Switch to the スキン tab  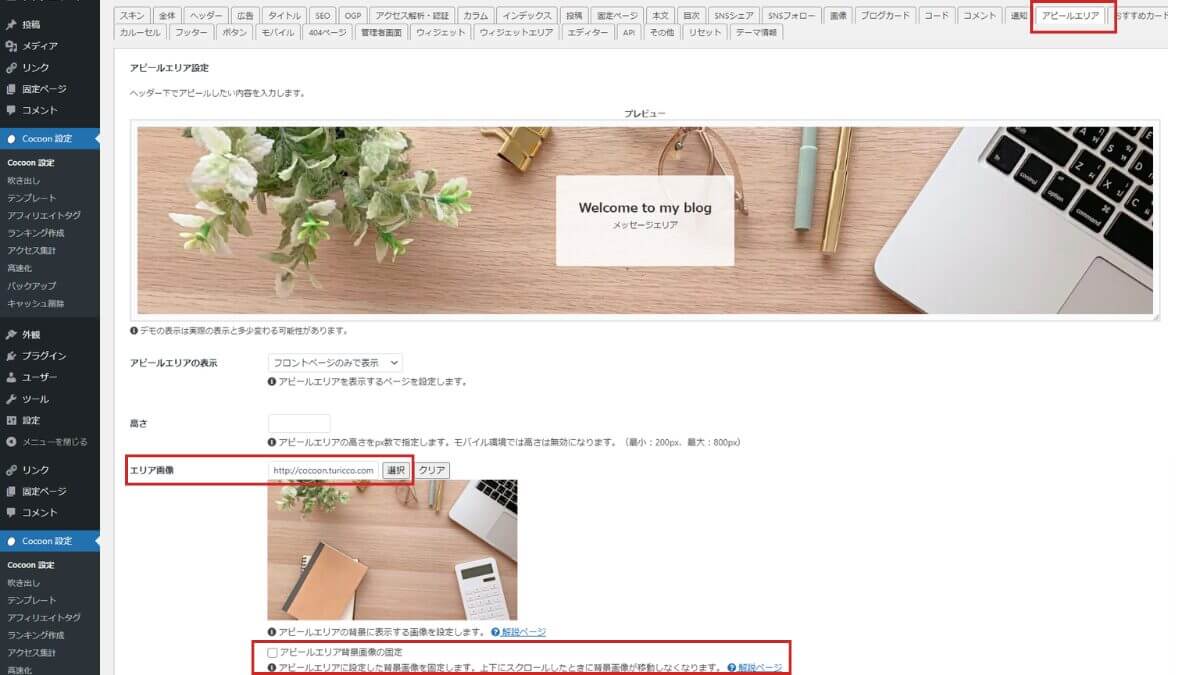(x=133, y=16)
